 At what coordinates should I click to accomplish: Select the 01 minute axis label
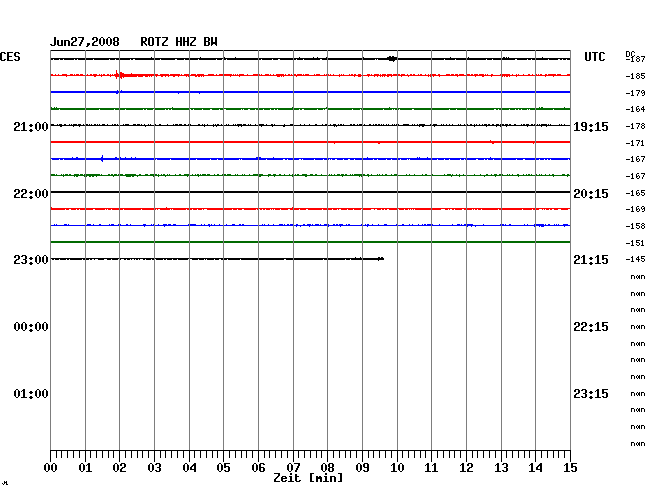(x=85, y=468)
